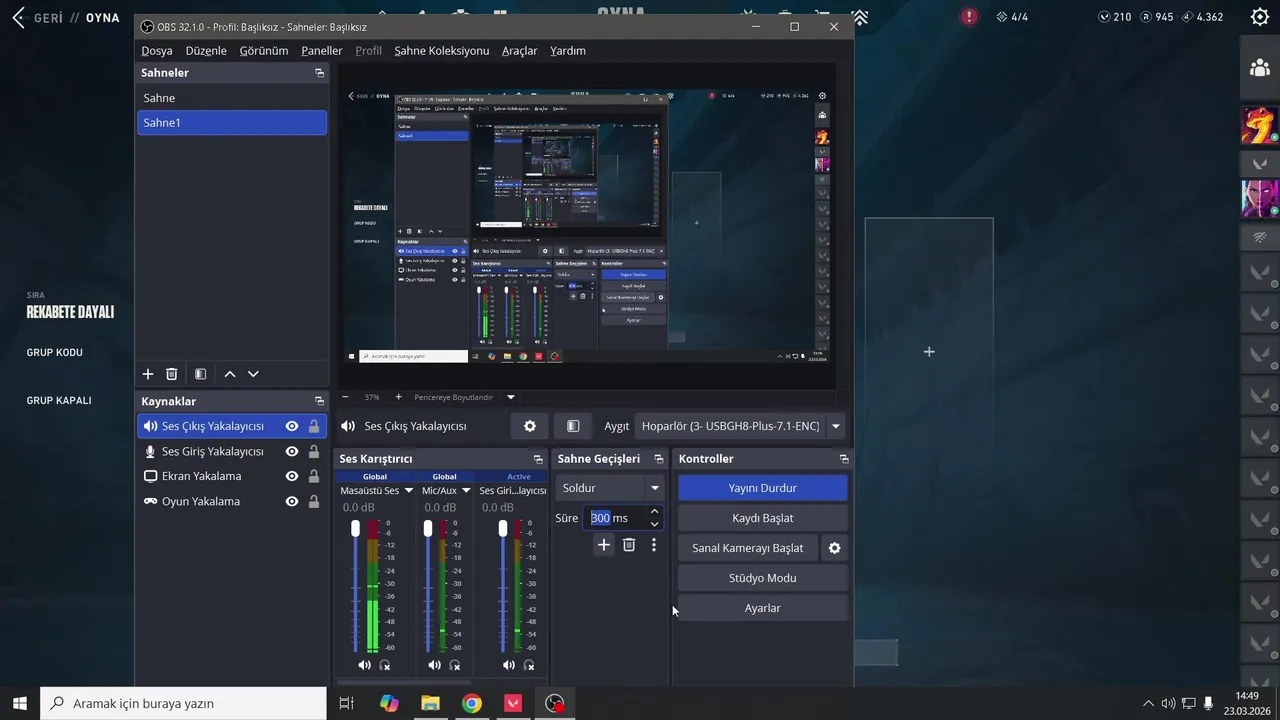
Task: Hide Ses Çıkış Yakalayıcısı source eye icon
Action: [x=292, y=426]
